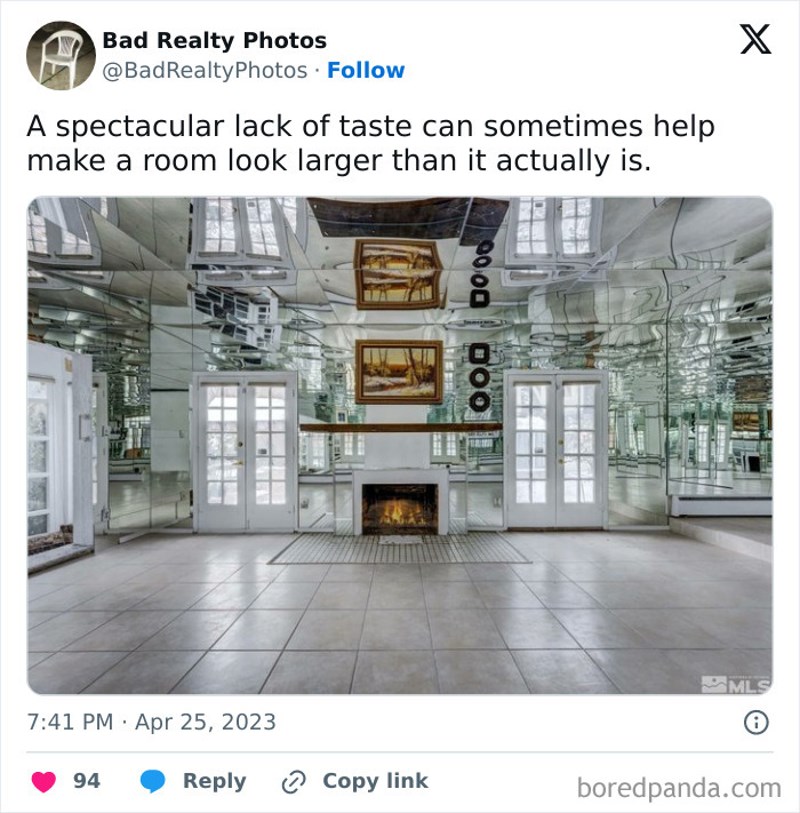Image resolution: width=800 pixels, height=813 pixels.
Task: Click the framed painting above the mantel
Action: coord(399,372)
